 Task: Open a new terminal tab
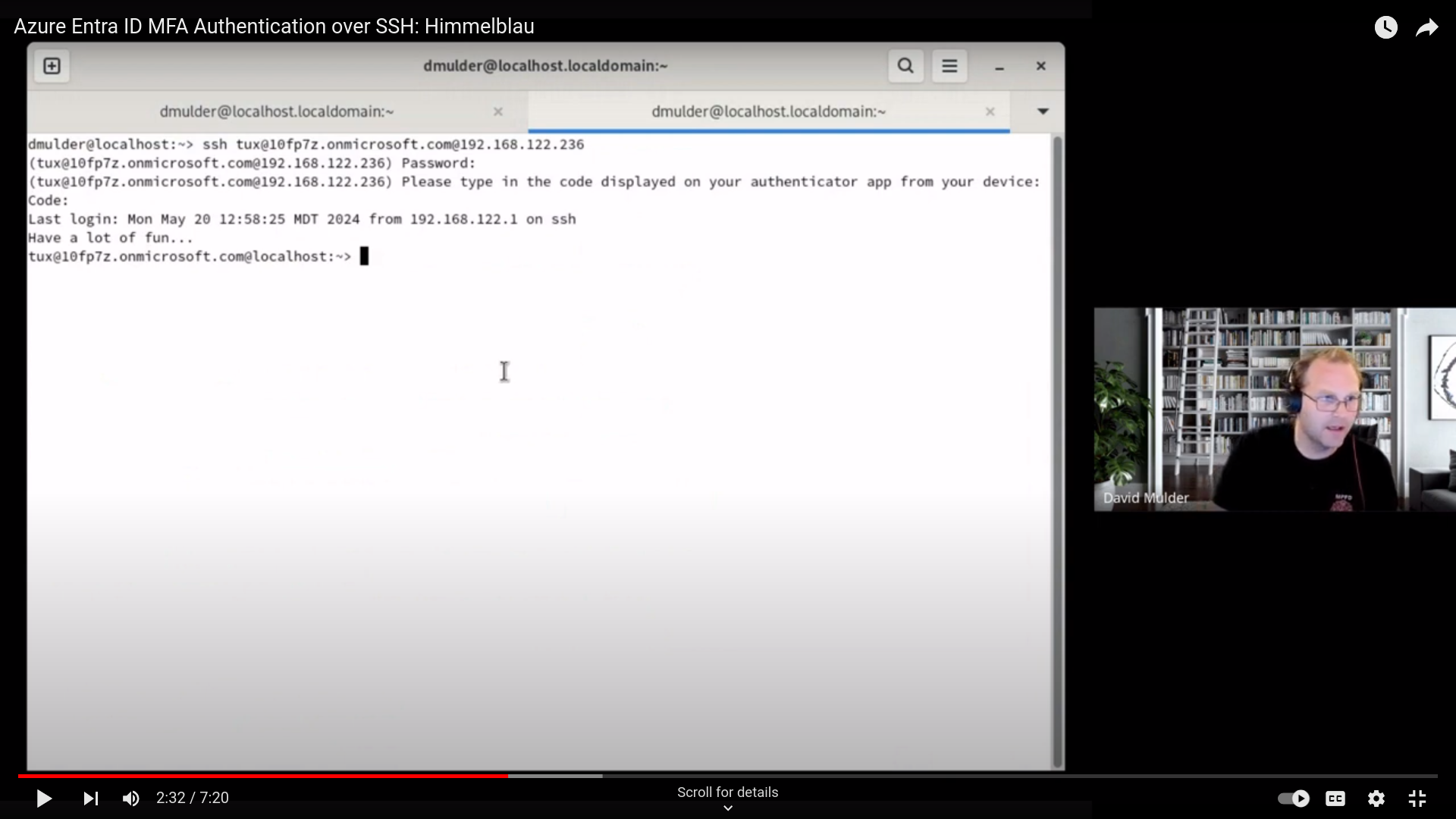(52, 66)
